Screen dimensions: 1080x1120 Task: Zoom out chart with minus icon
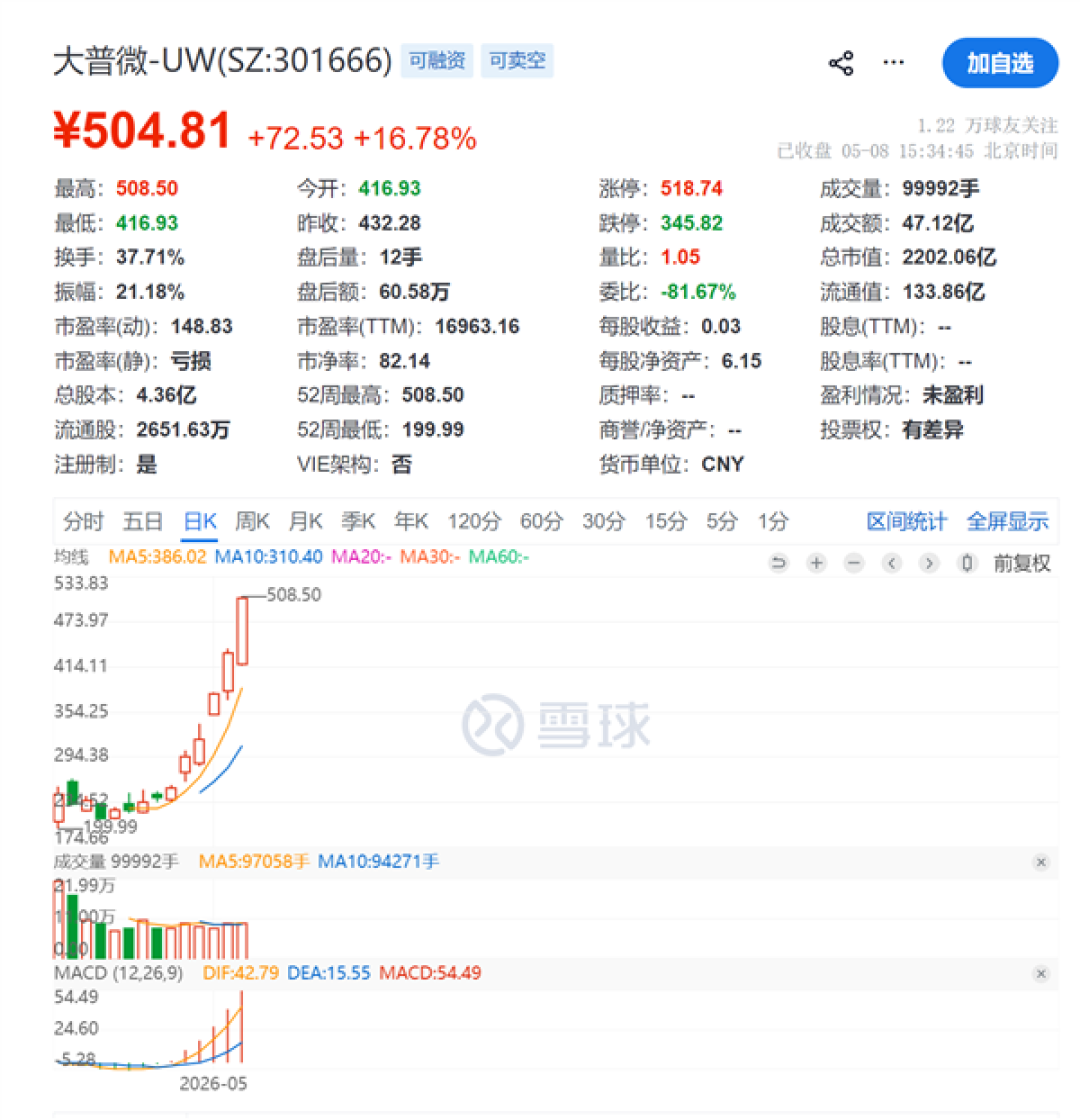pos(854,564)
